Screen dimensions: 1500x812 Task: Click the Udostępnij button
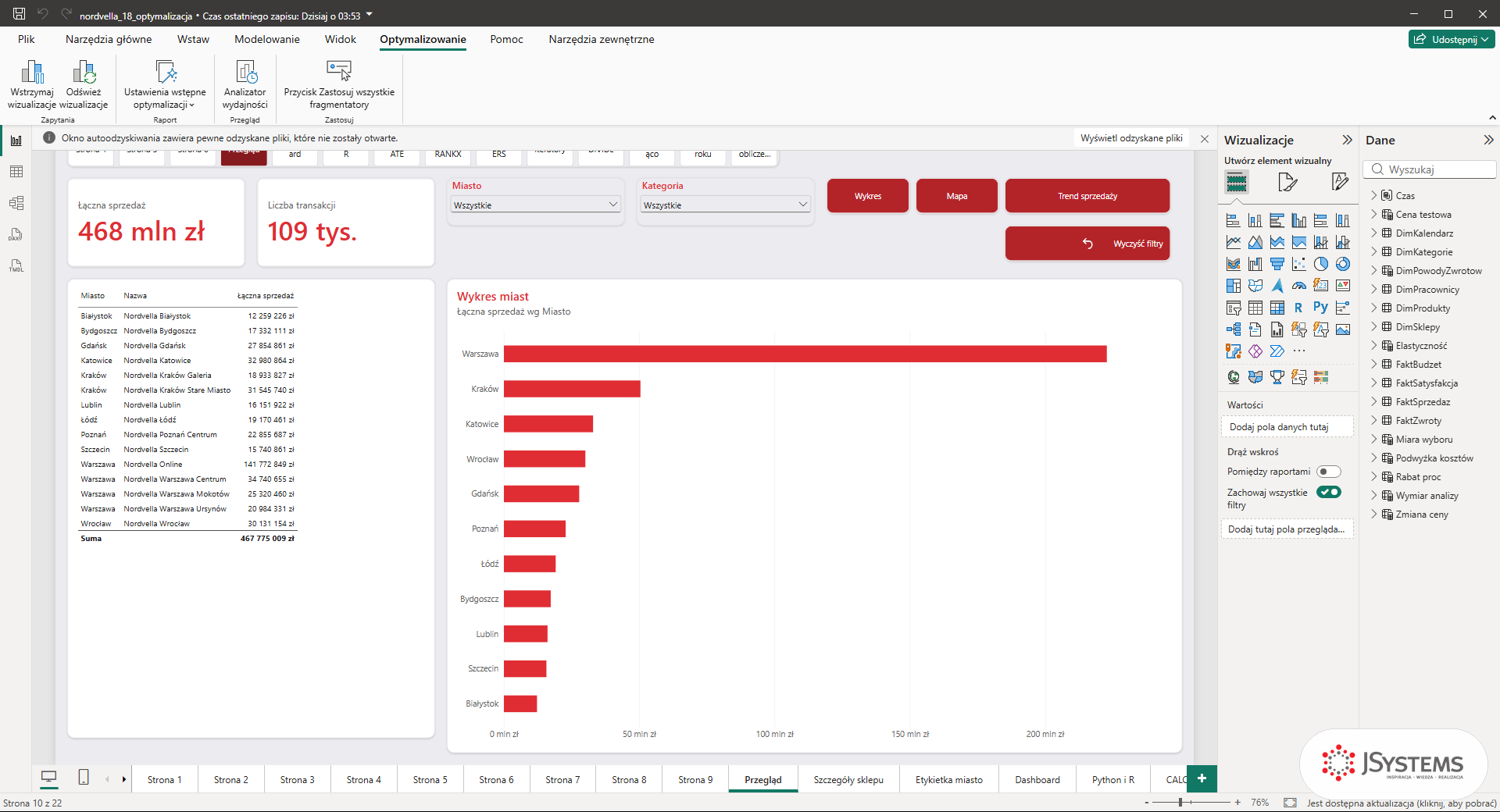(x=1452, y=39)
